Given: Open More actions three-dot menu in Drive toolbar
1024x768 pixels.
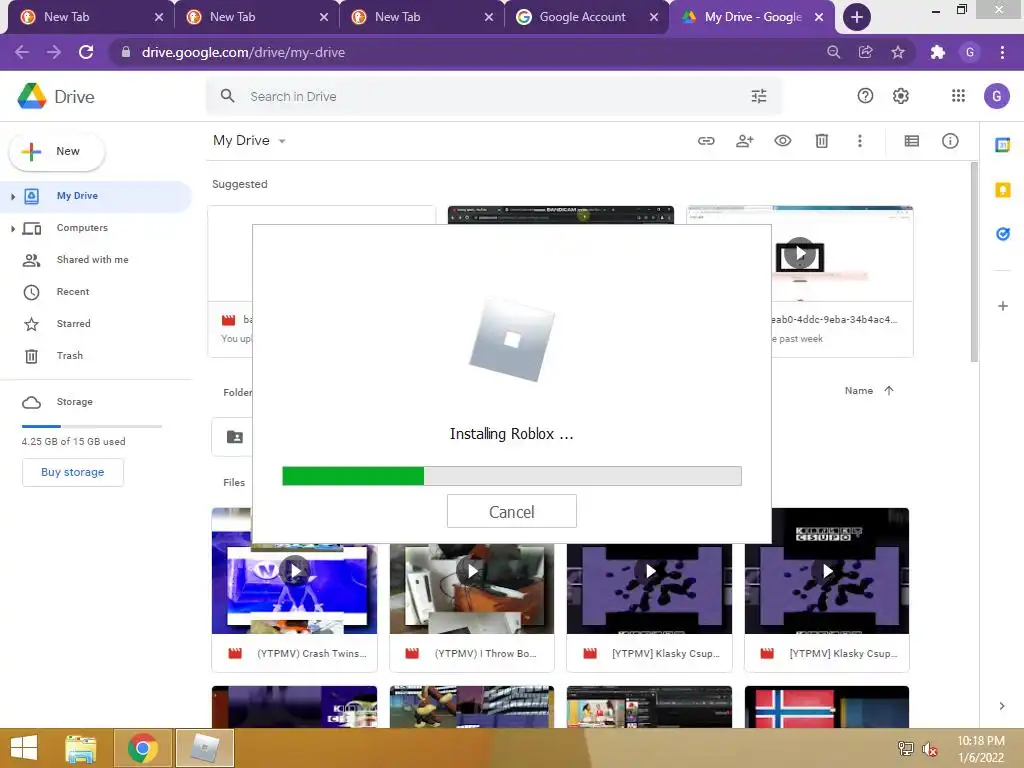Looking at the screenshot, I should [x=859, y=141].
